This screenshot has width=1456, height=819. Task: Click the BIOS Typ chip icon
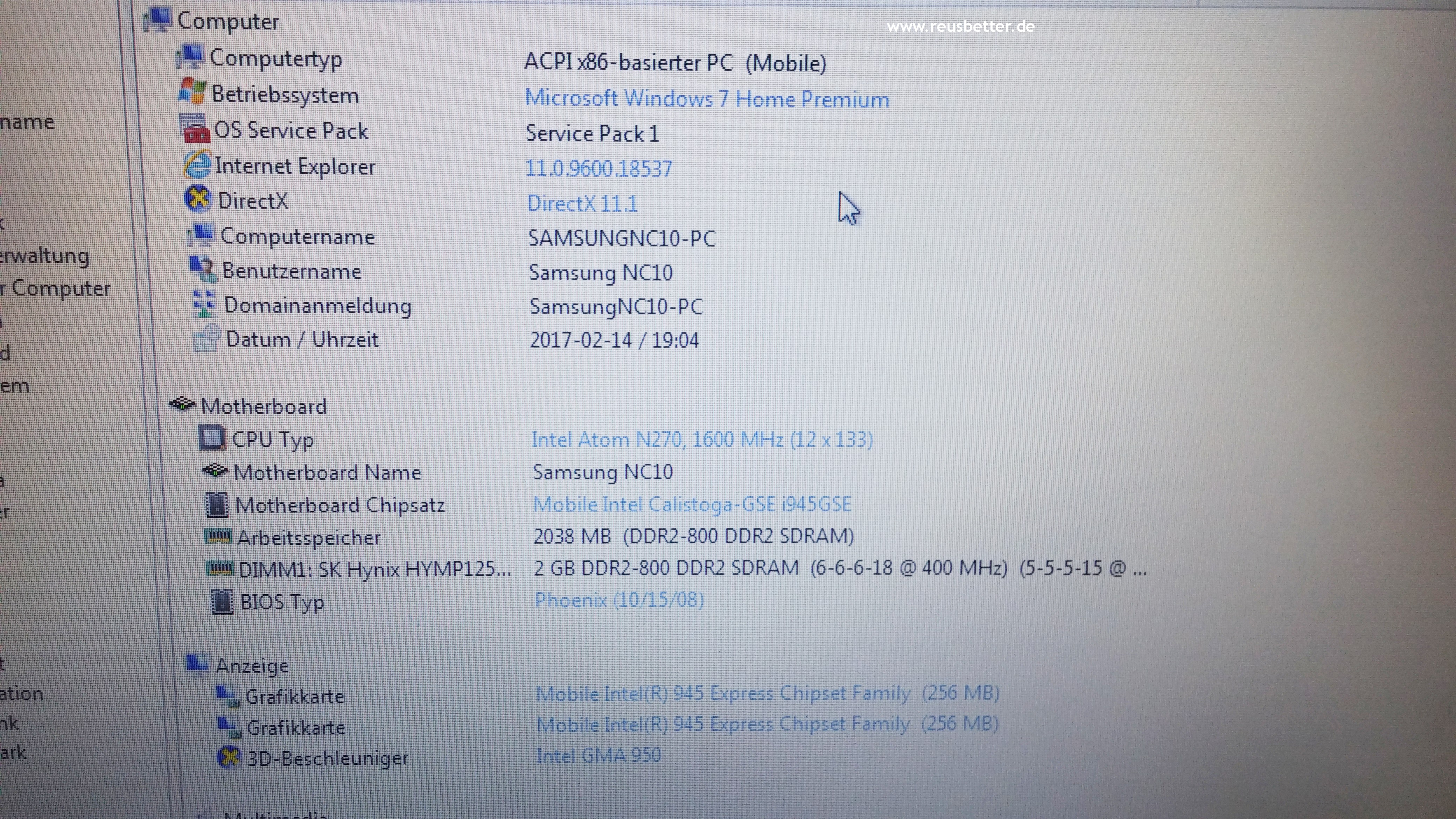coord(222,602)
